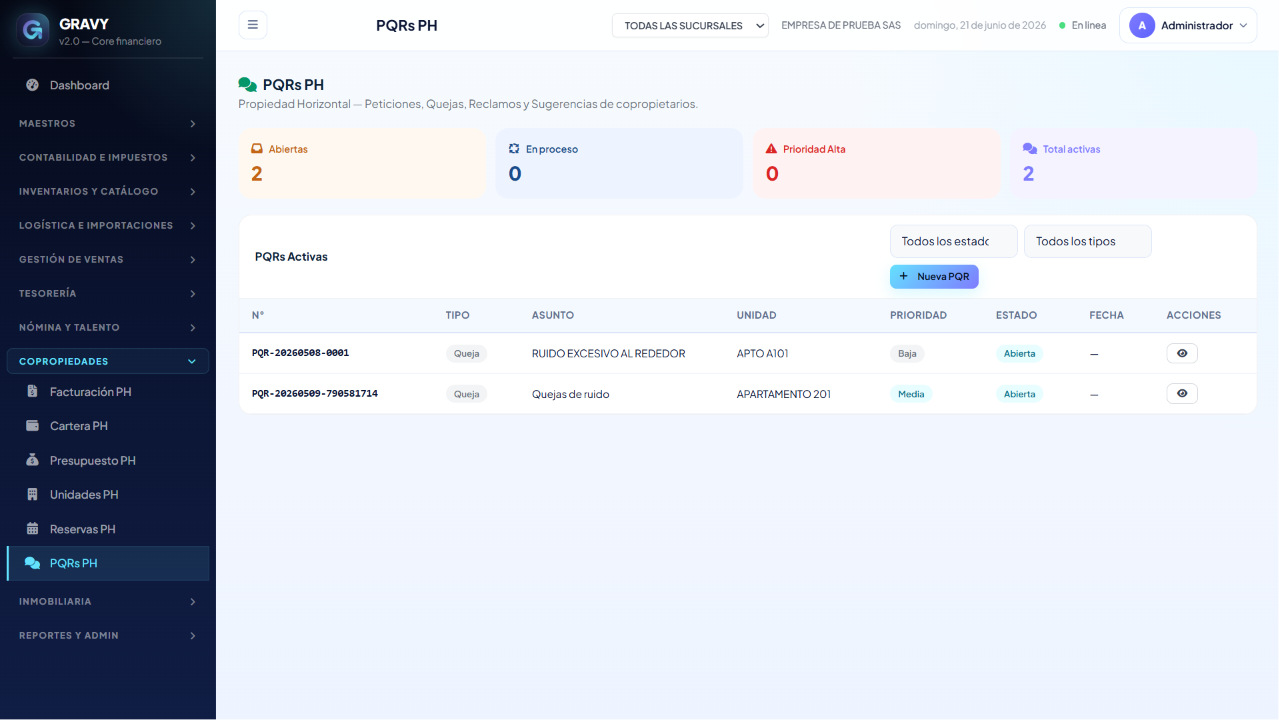
Task: Collapse the Copropiedades sidebar section
Action: pos(108,361)
